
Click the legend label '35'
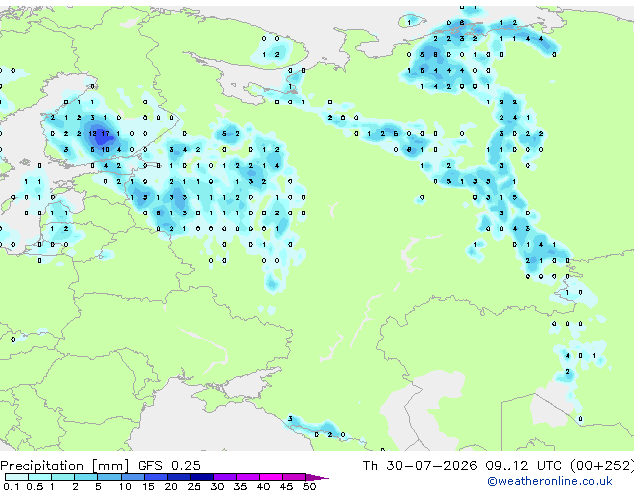(240, 486)
